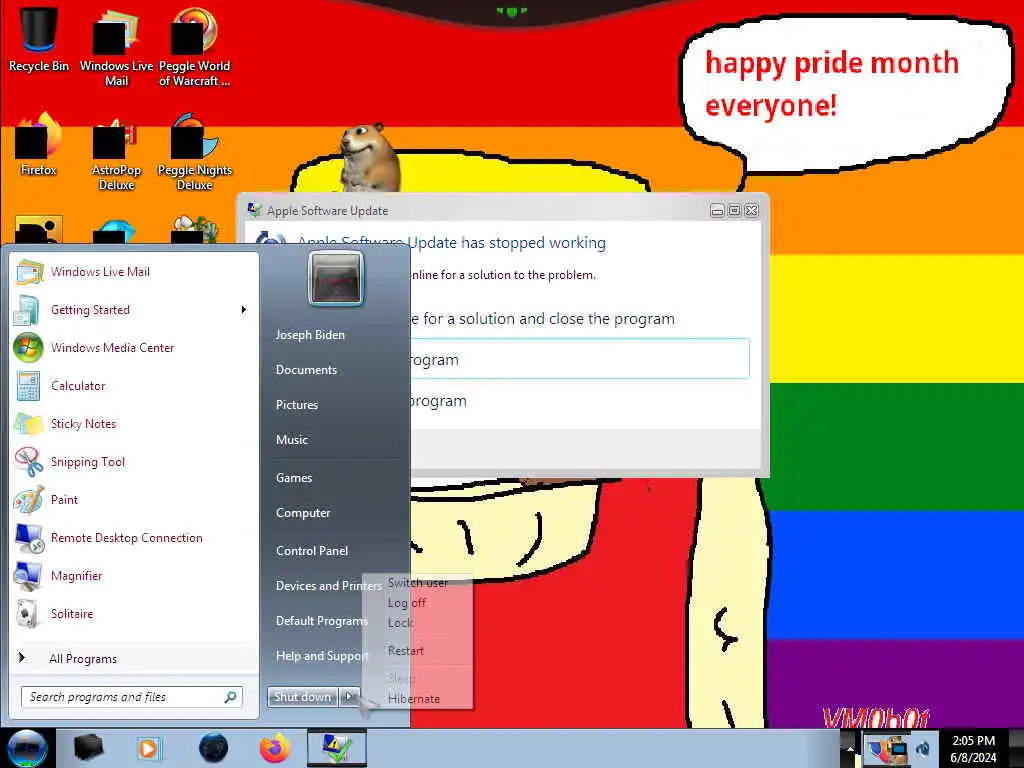Viewport: 1024px width, 768px height.
Task: Close the Apple Software Update dialog
Action: click(752, 210)
